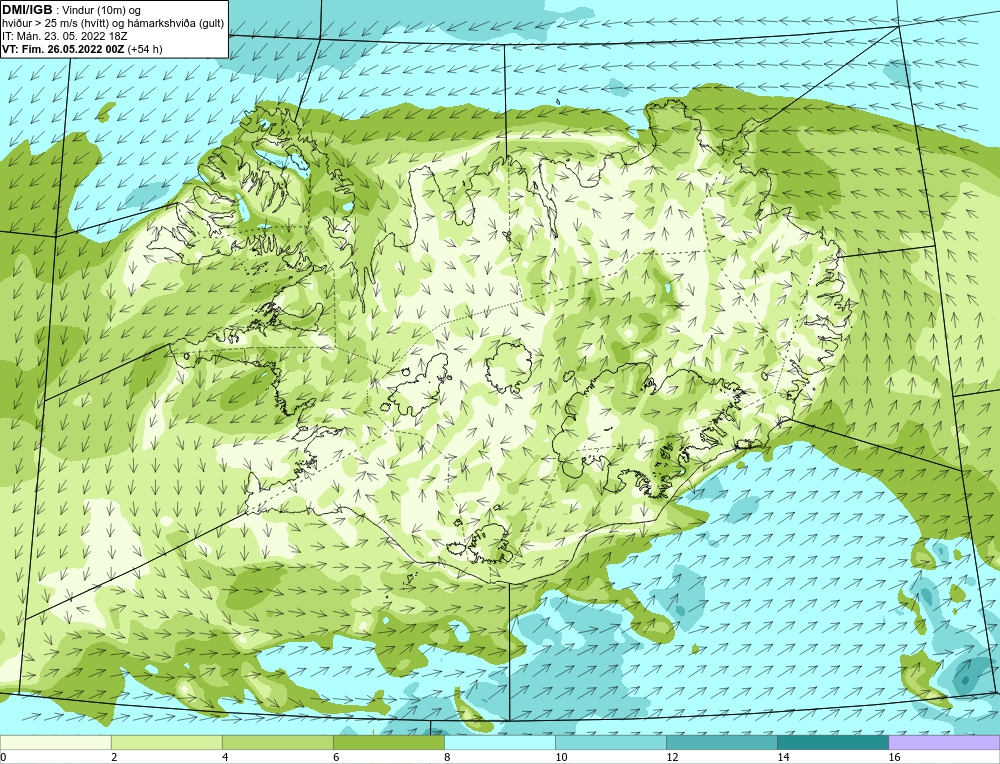Click the legend label '14'
The image size is (1000, 764).
point(783,758)
